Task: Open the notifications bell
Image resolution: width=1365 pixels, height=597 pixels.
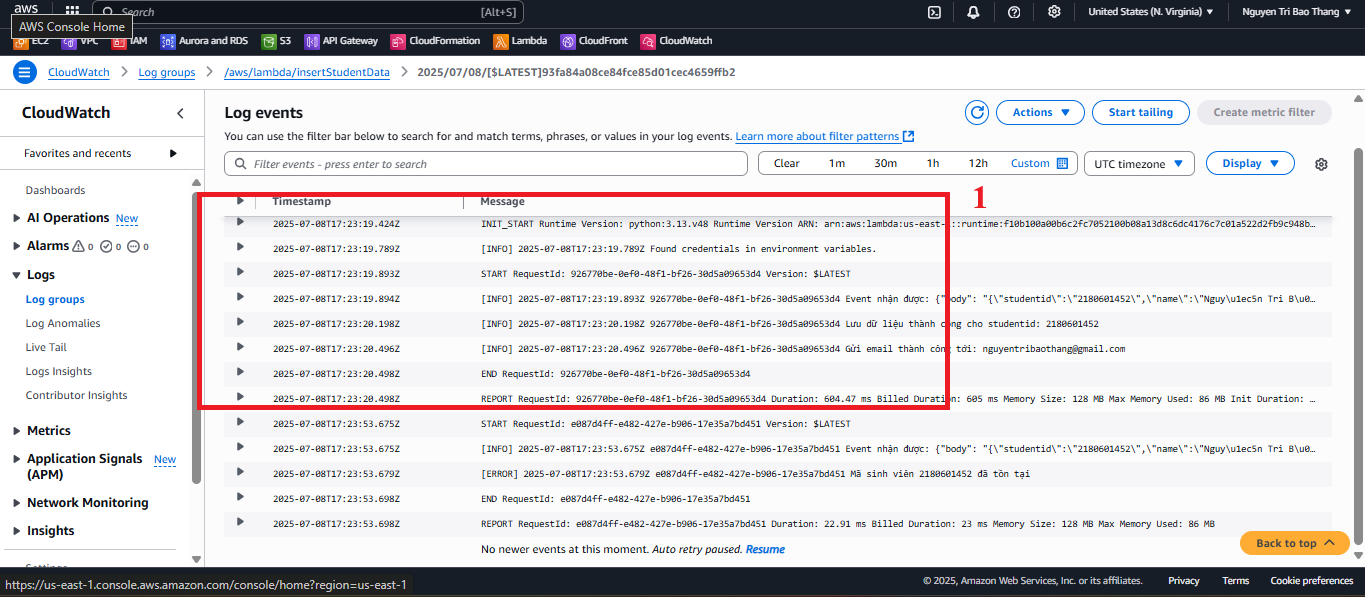Action: tap(973, 12)
